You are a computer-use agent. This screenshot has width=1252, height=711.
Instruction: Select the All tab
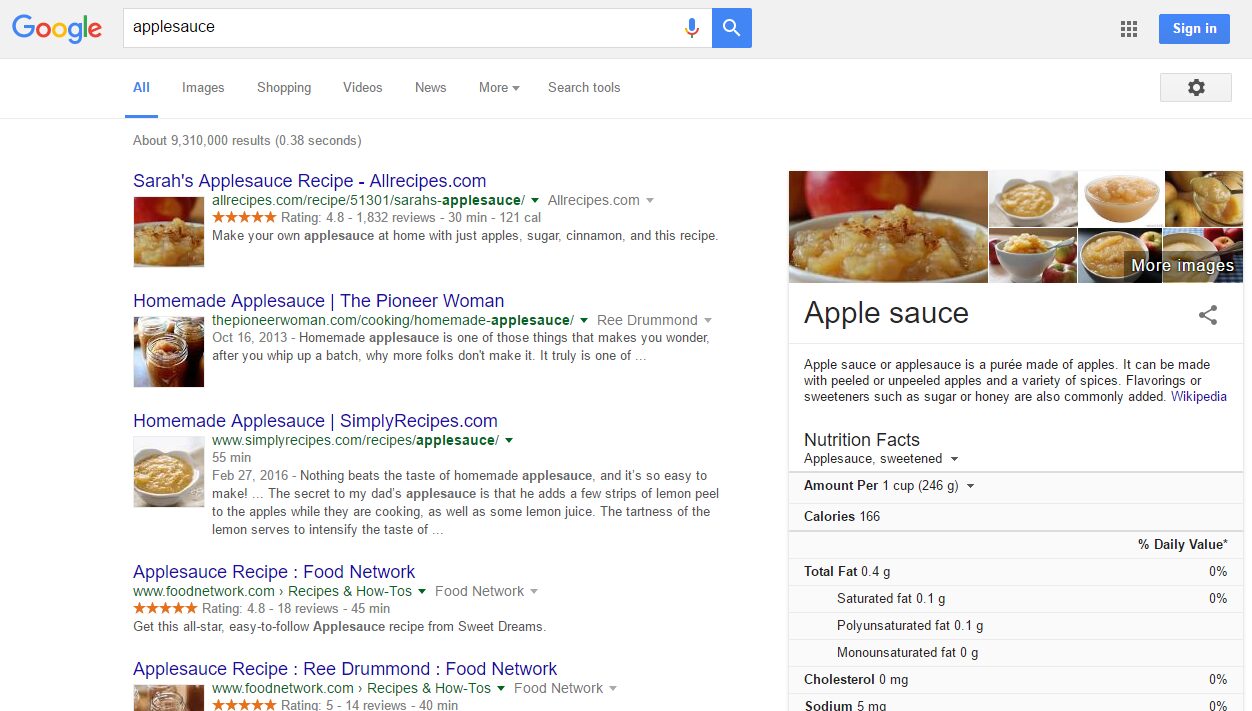coord(142,88)
